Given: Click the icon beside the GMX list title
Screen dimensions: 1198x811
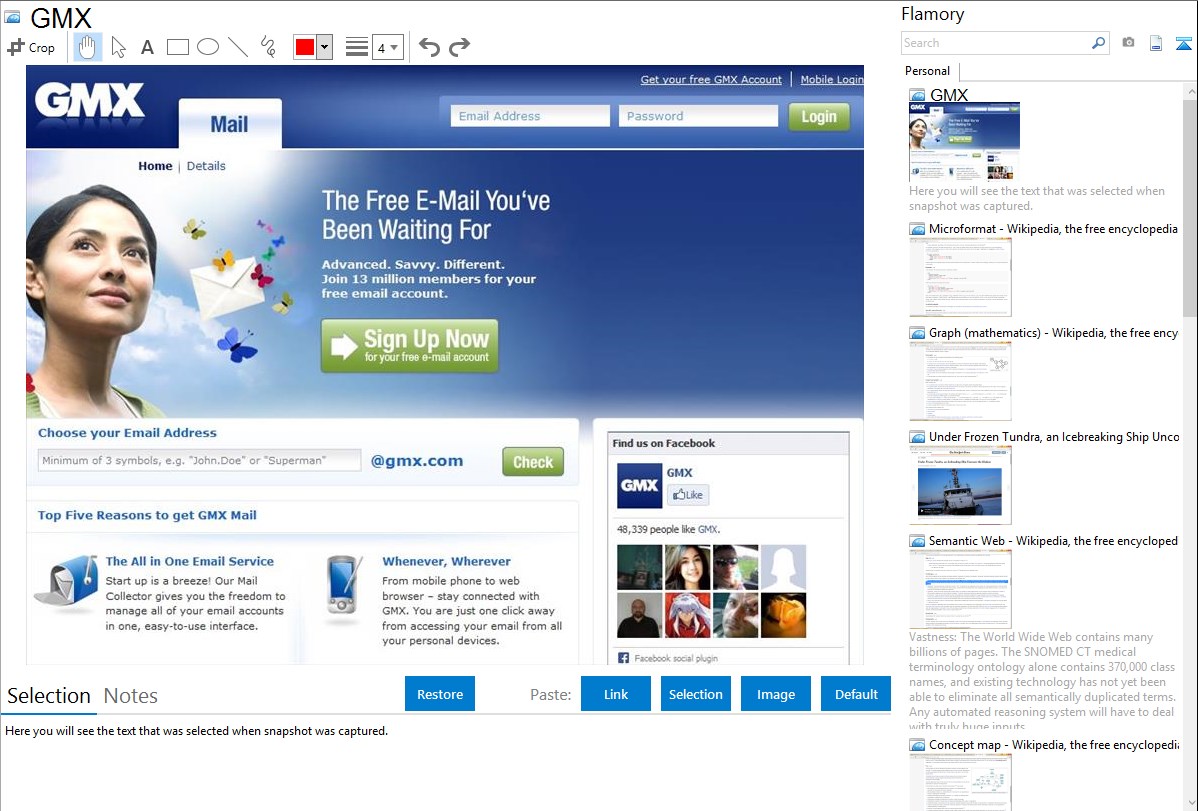Looking at the screenshot, I should (917, 95).
